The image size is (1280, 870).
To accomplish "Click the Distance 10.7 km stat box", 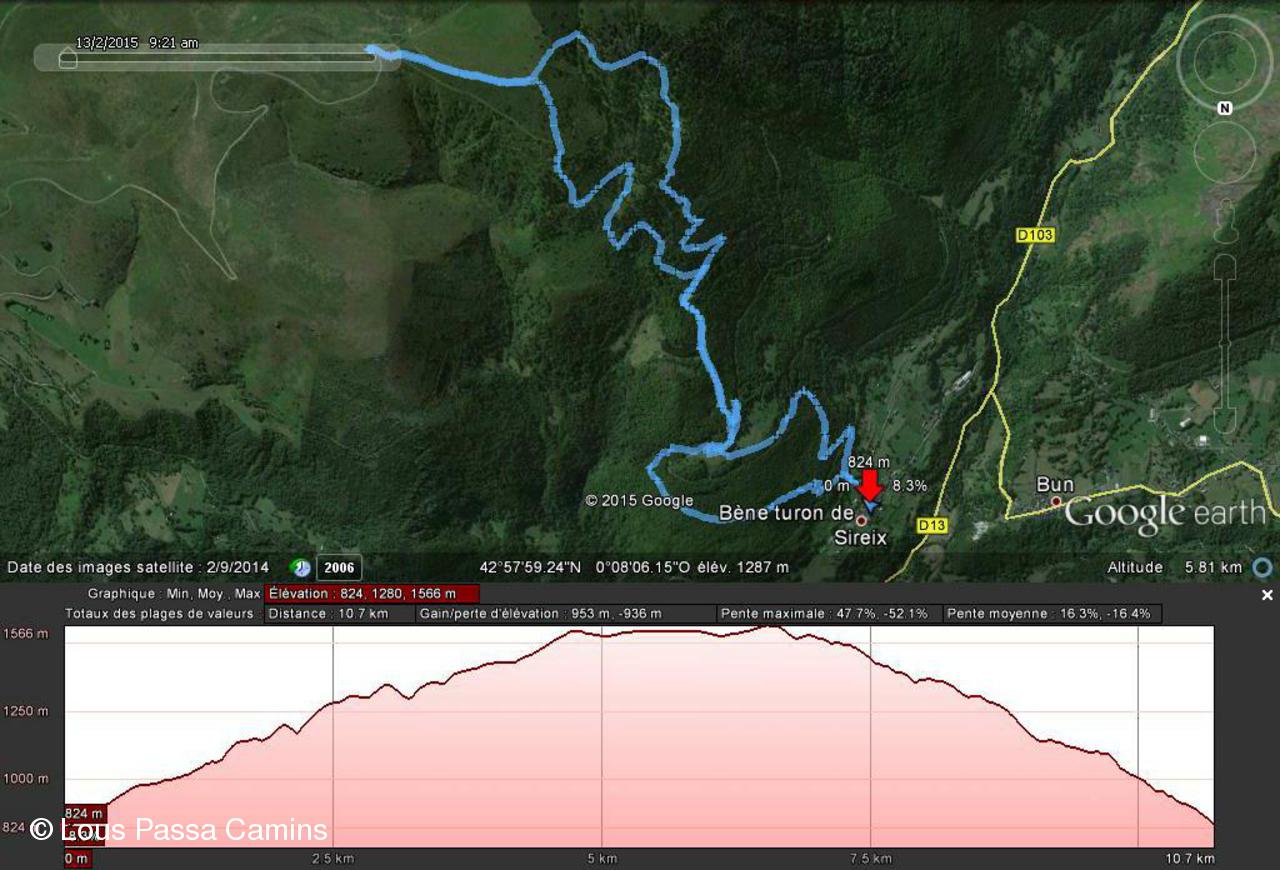I will pyautogui.click(x=340, y=613).
